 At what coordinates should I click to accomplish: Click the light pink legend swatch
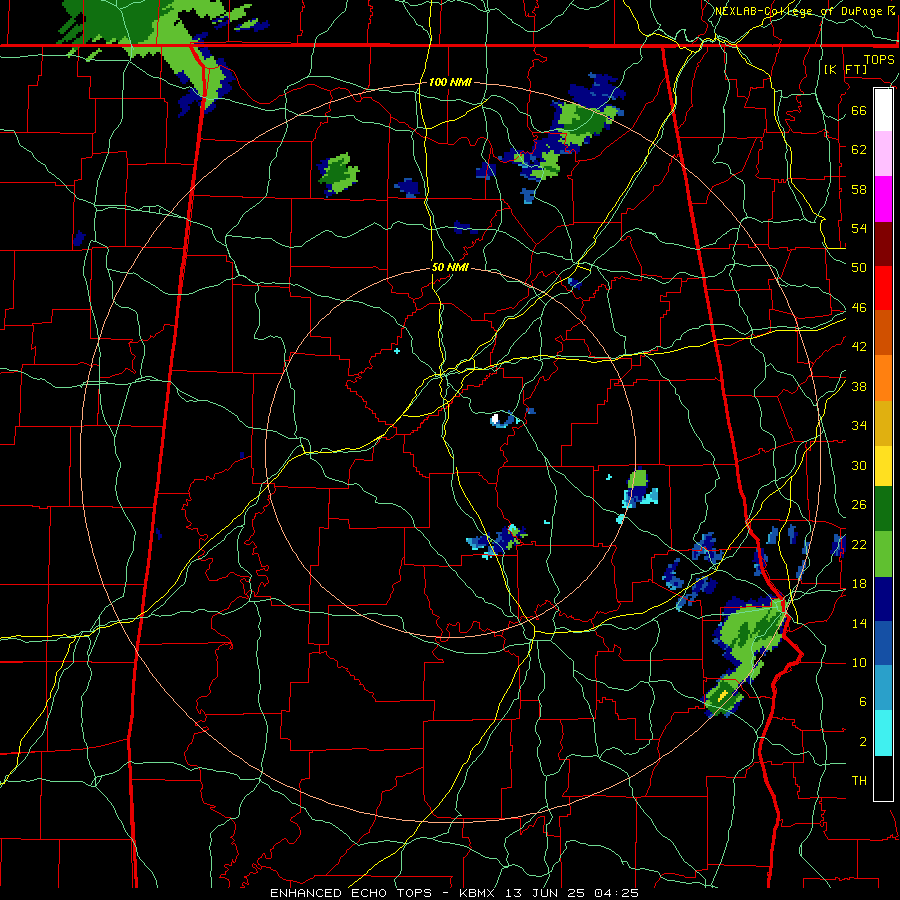pos(883,154)
